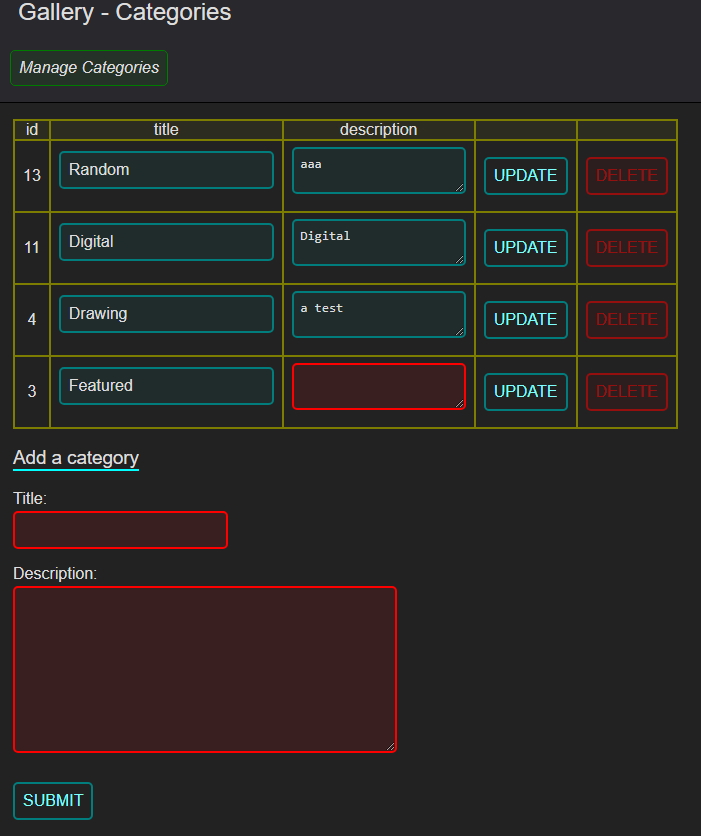Click the 'Digital' description textarea
The height and width of the screenshot is (836, 701).
click(x=378, y=243)
